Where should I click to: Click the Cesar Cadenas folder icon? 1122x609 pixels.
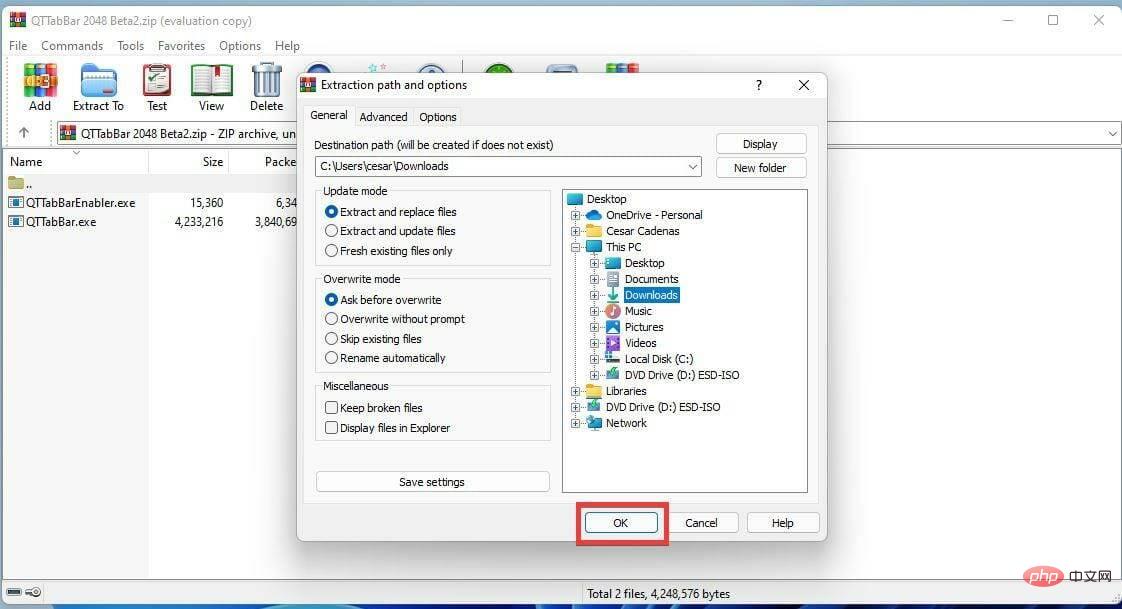point(593,230)
